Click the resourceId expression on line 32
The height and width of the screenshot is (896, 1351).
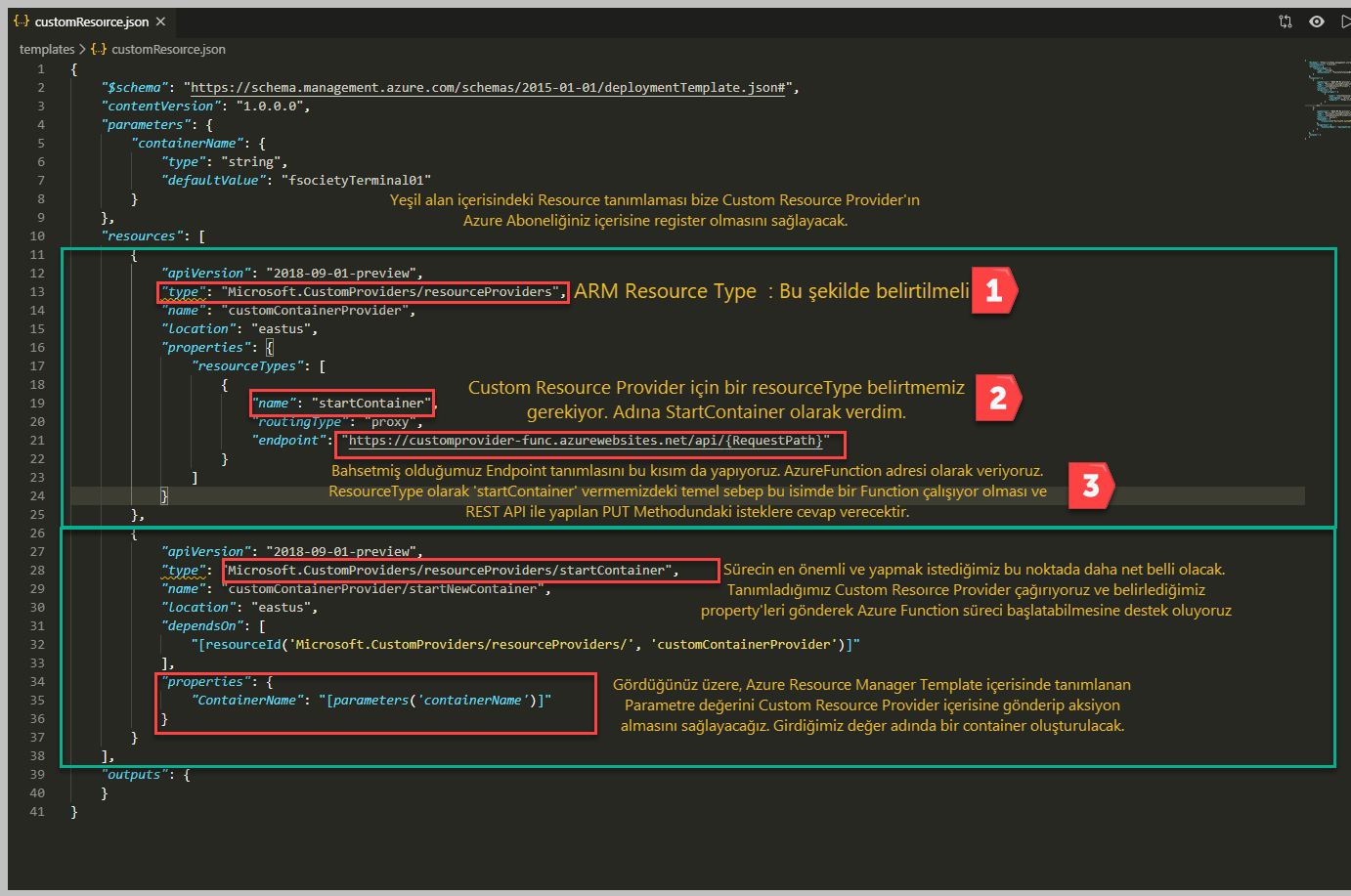526,644
